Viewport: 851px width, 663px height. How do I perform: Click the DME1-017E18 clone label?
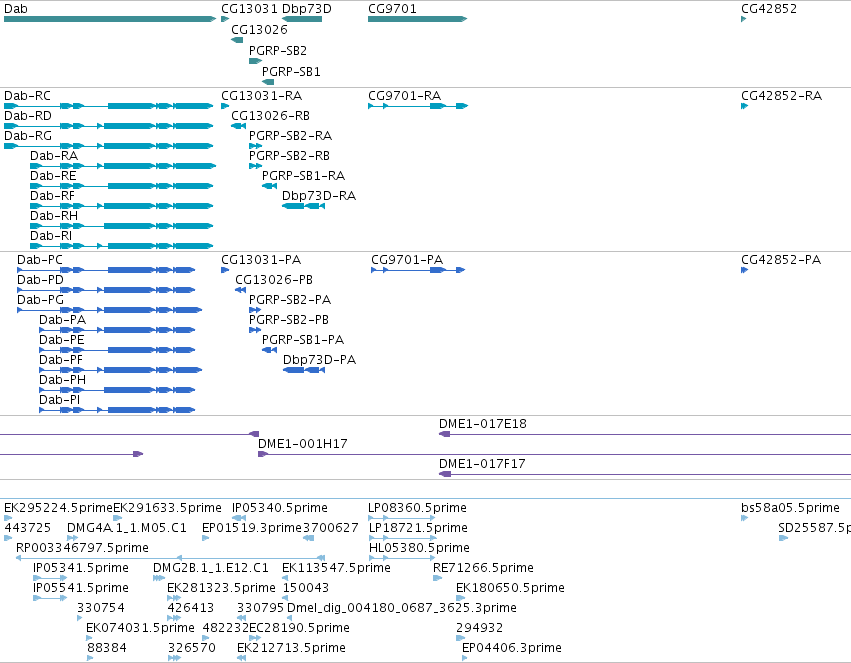click(x=482, y=424)
